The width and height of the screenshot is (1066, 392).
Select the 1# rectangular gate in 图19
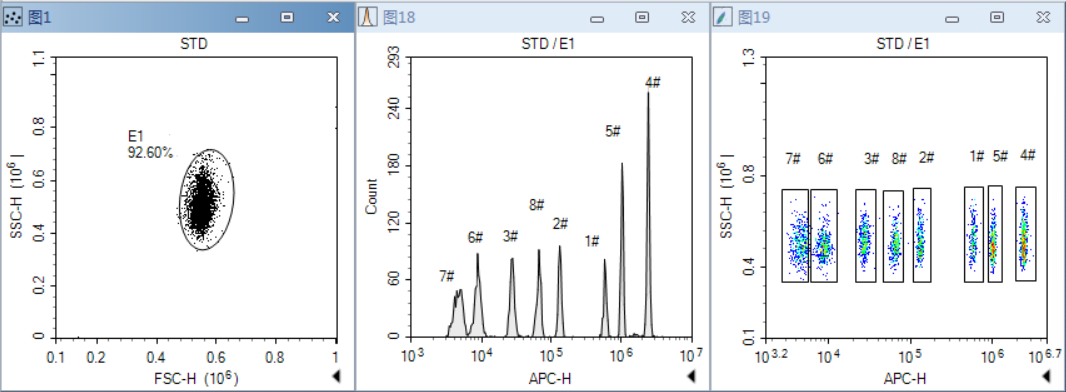[974, 234]
